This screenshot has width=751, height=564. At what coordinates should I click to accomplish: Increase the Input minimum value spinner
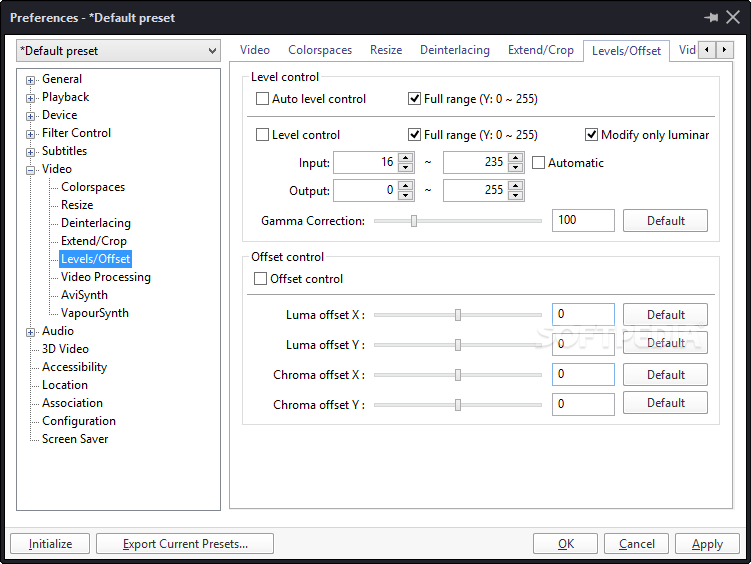[406, 158]
